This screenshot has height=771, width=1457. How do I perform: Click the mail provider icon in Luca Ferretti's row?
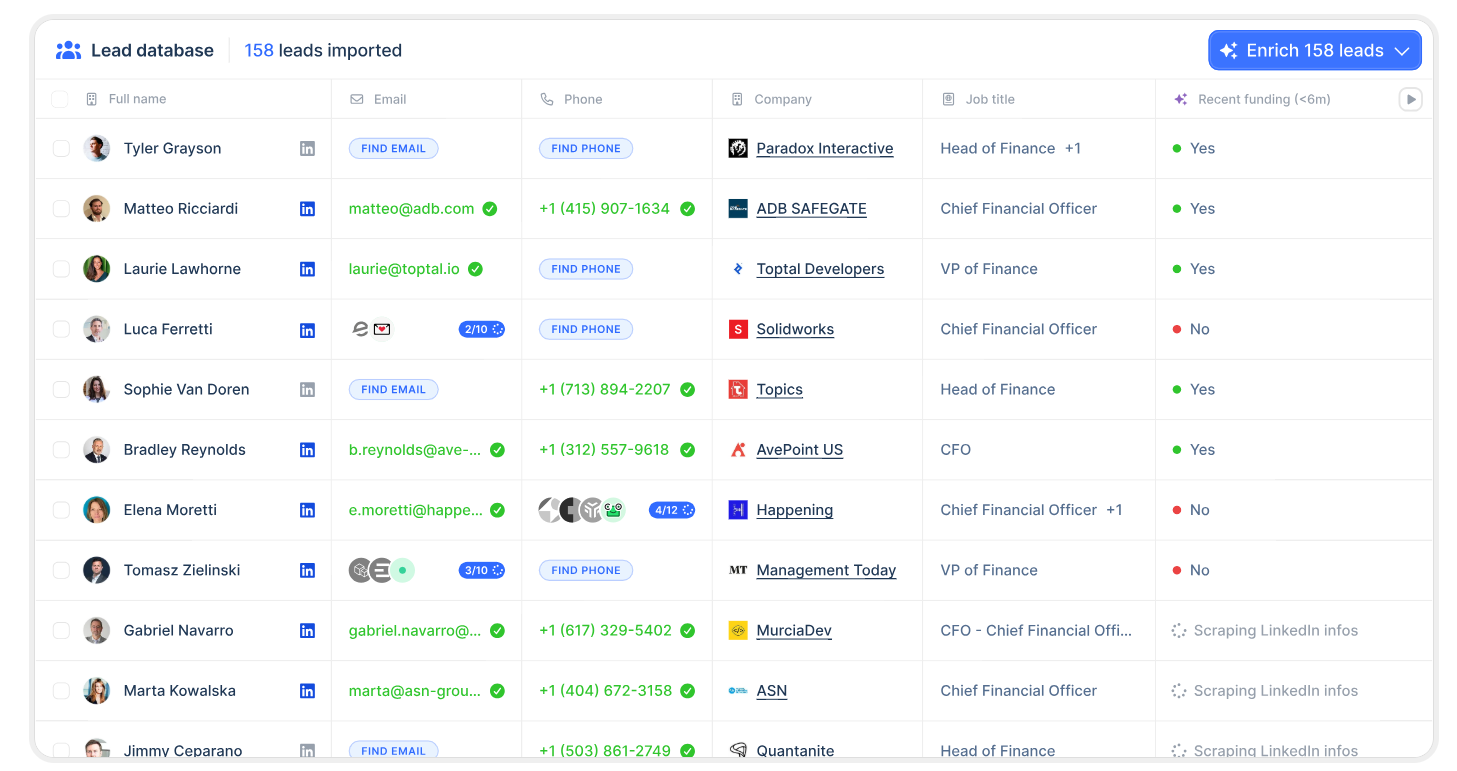(x=382, y=329)
